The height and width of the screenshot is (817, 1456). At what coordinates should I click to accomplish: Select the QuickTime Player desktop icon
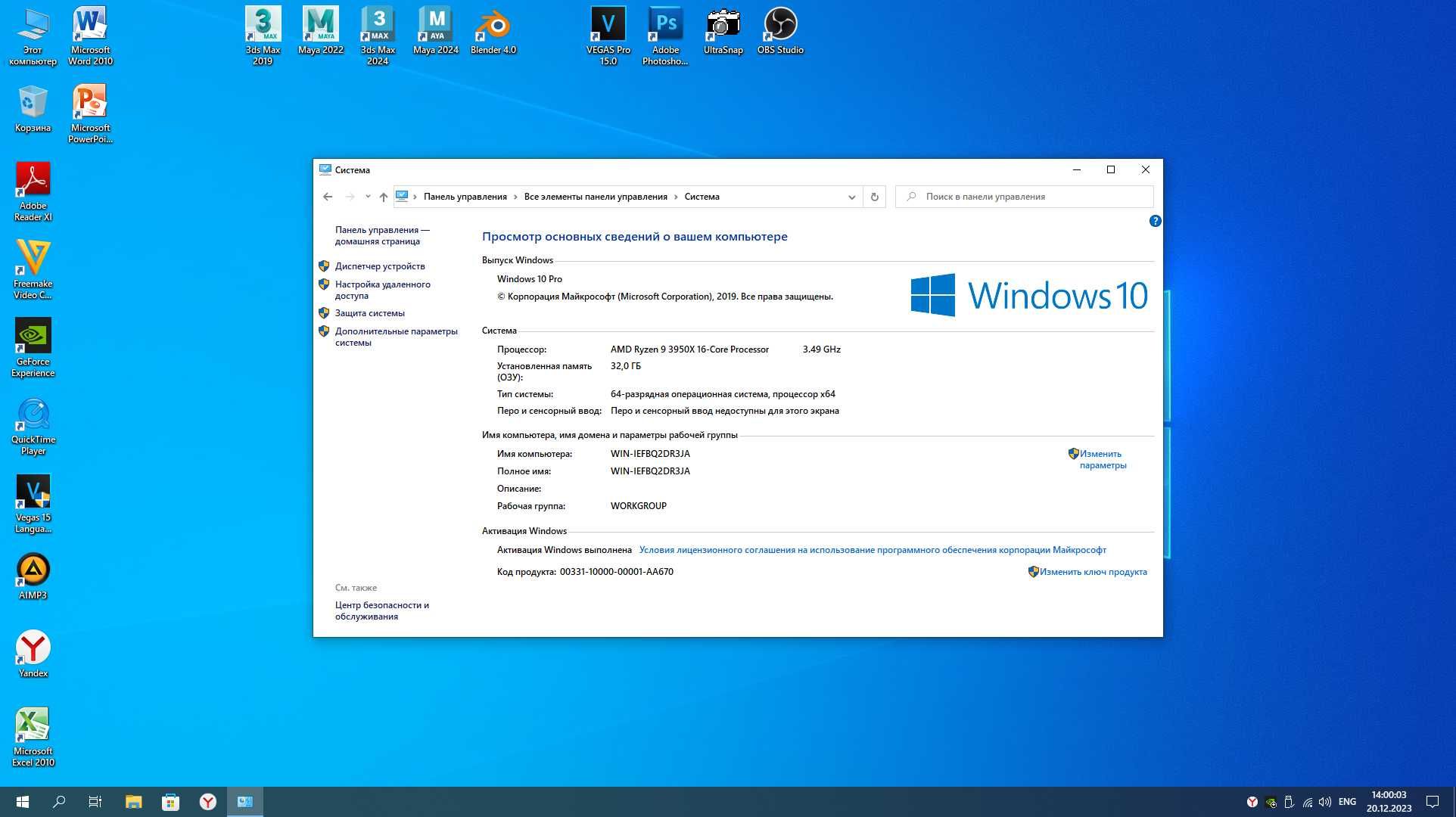(x=33, y=425)
